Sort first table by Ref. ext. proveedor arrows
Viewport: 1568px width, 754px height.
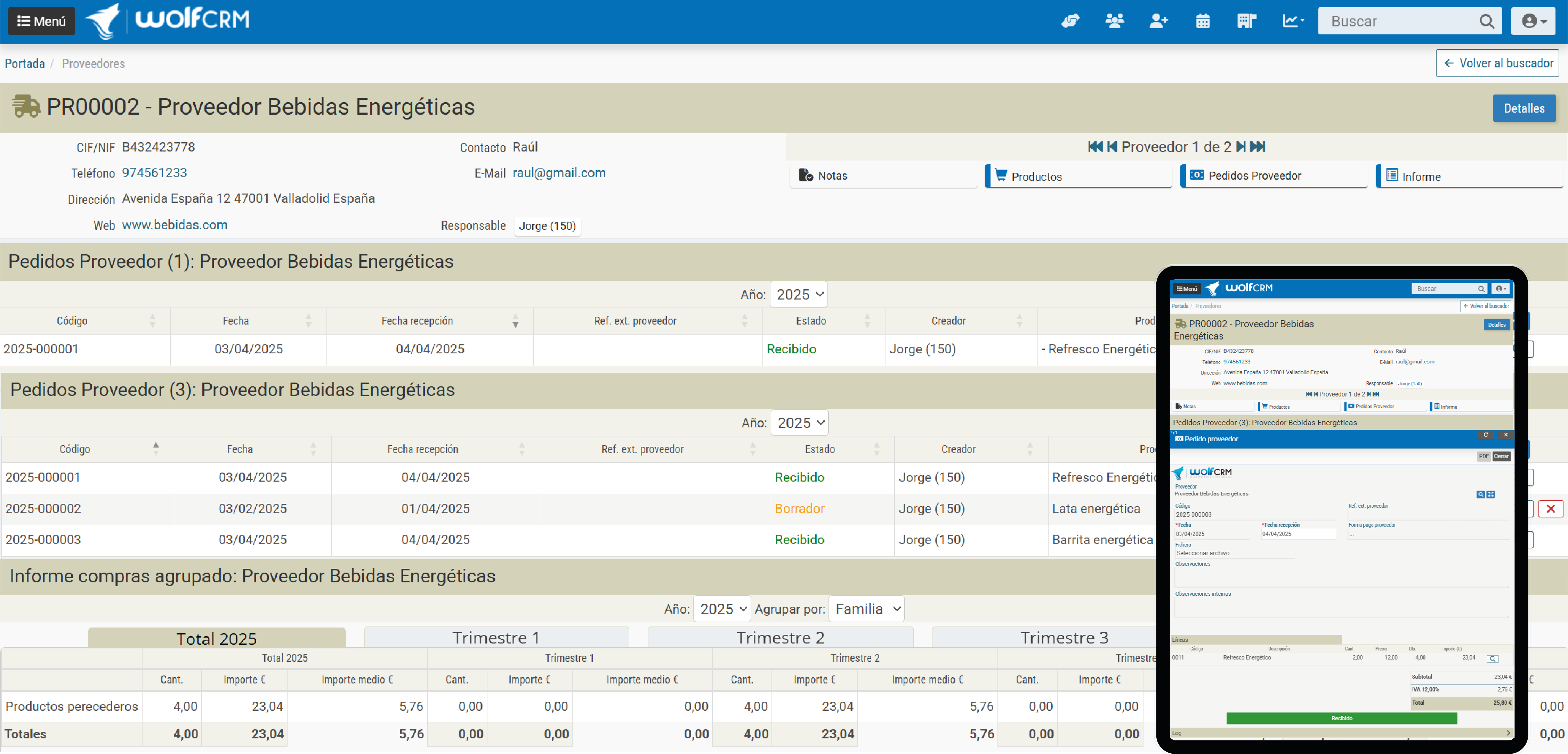(x=744, y=321)
